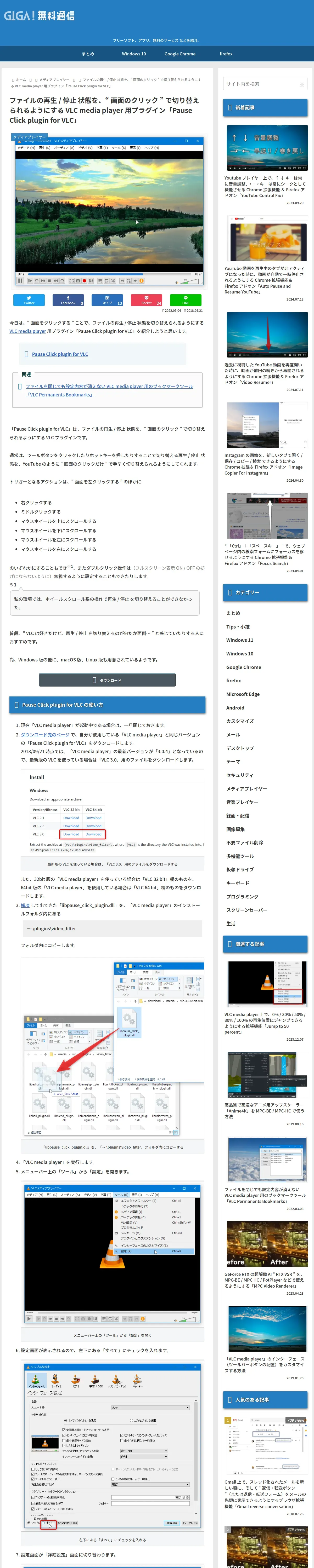Open the Pause Click plugin for VLC link
The image size is (314, 1568).
(60, 354)
